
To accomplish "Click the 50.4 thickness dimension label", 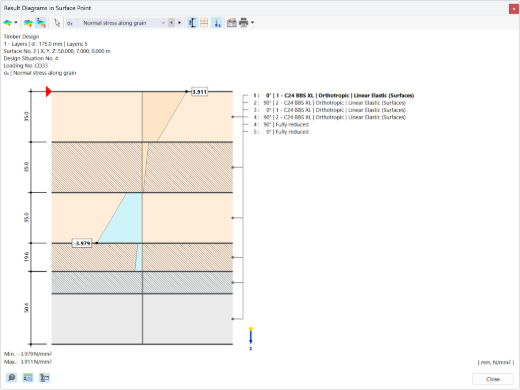I will tap(26, 308).
